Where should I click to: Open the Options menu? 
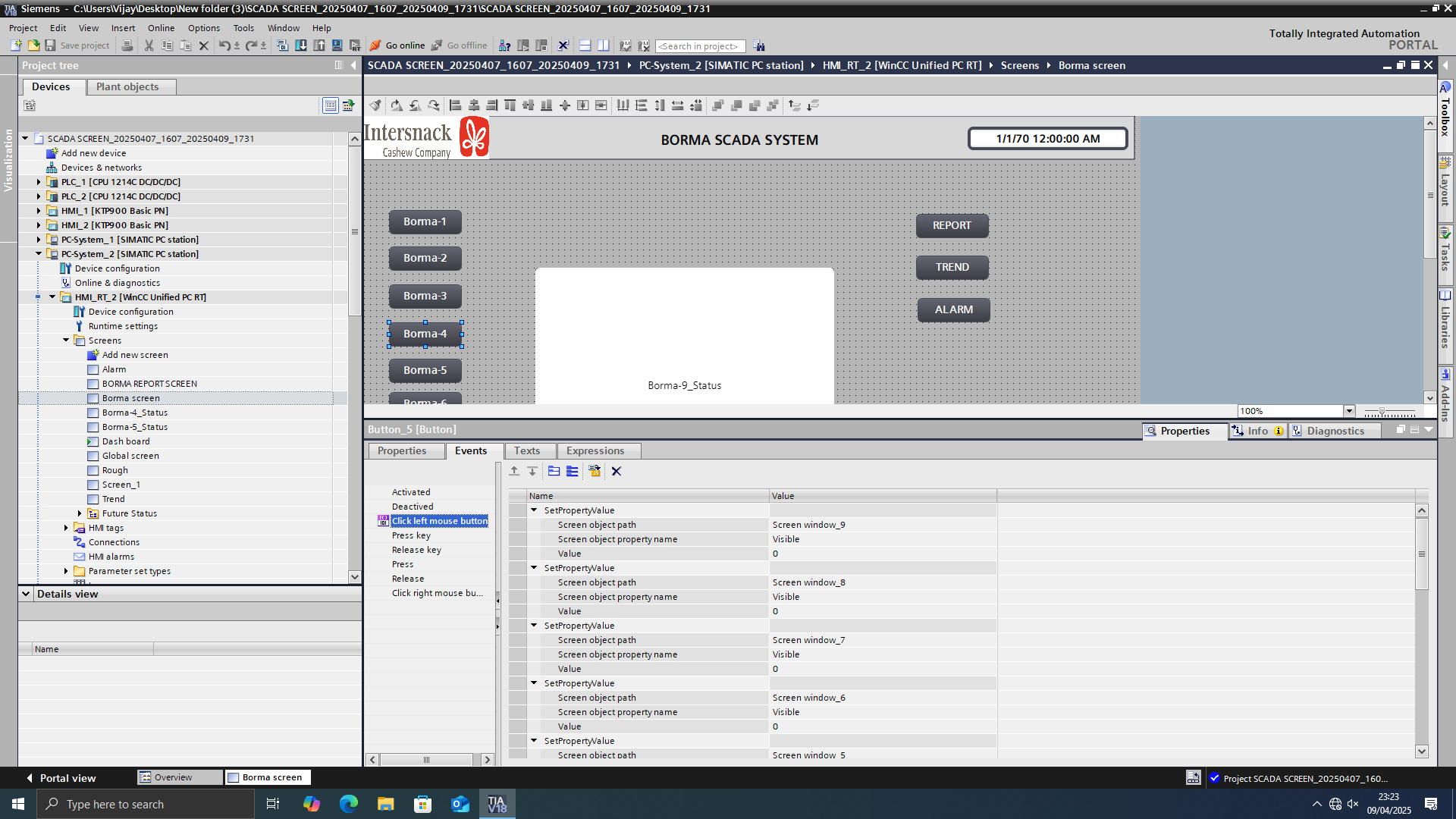coord(203,28)
